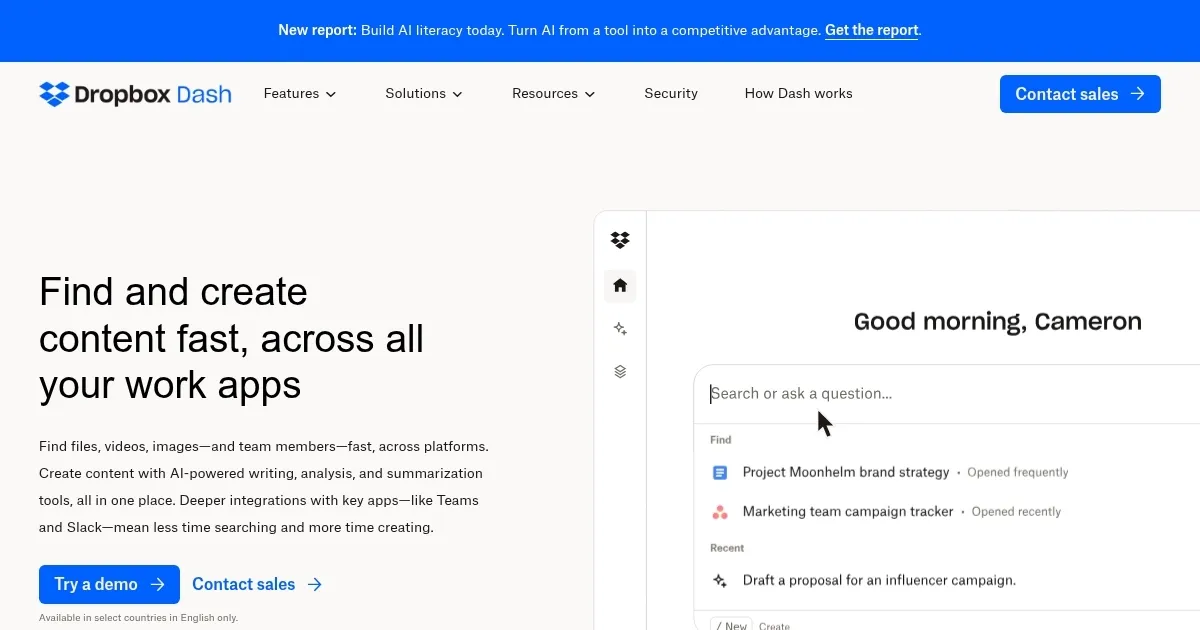Viewport: 1200px width, 630px height.
Task: Click Contact sales in the top navigation
Action: [x=1080, y=93]
